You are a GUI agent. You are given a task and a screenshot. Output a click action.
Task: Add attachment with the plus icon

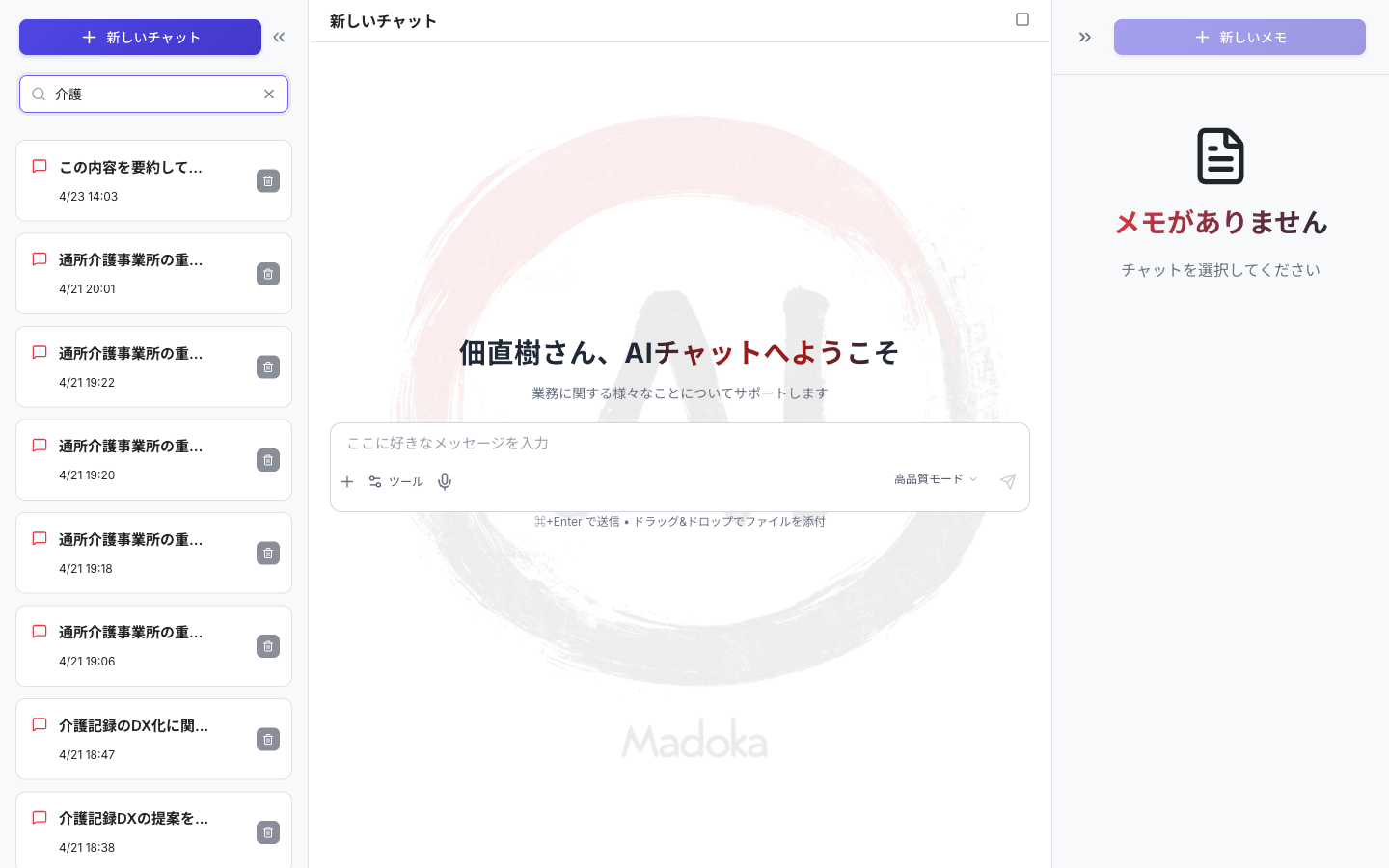(x=347, y=481)
